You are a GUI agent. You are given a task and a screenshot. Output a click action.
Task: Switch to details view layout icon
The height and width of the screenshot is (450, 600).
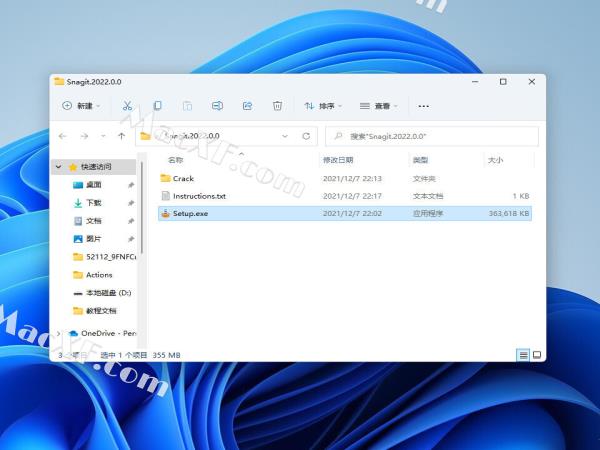[523, 355]
